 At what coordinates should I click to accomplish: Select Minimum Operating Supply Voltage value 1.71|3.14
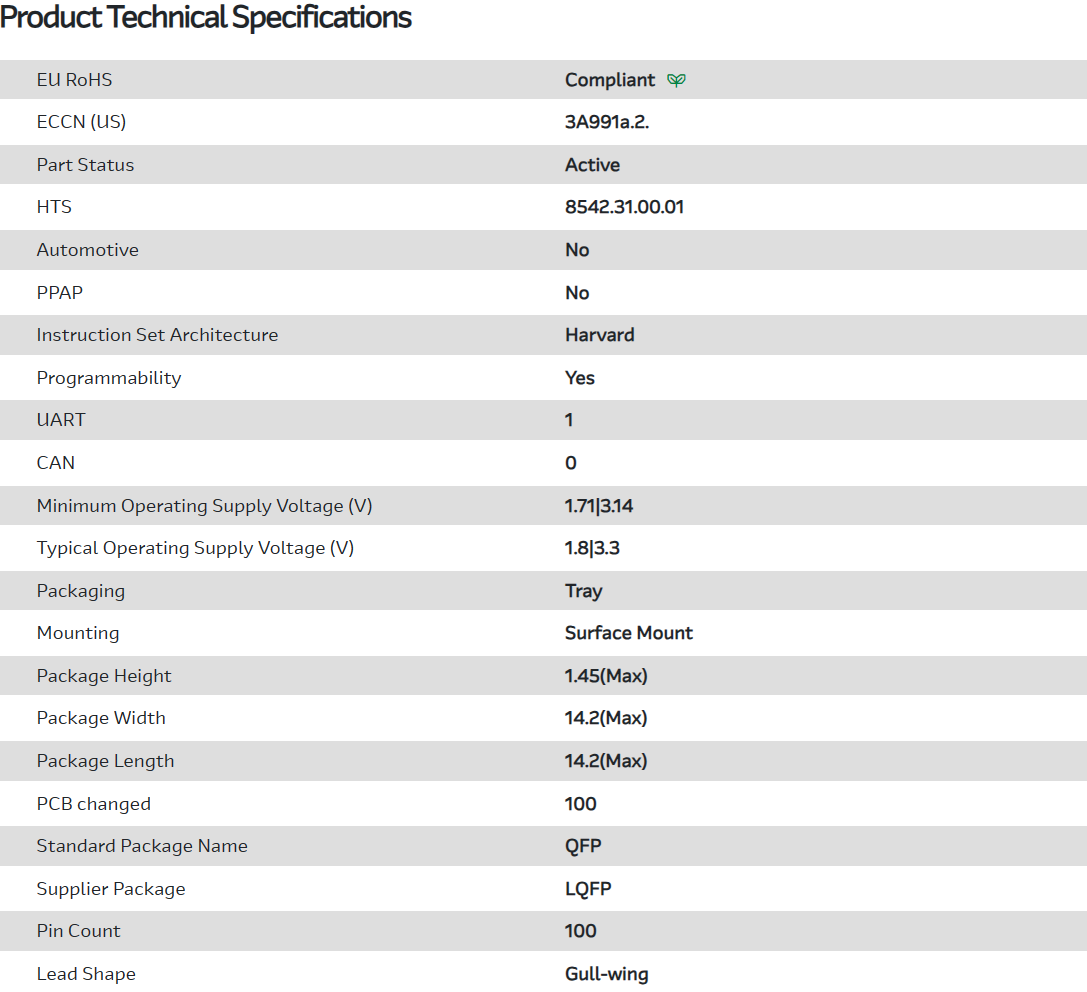coord(599,506)
